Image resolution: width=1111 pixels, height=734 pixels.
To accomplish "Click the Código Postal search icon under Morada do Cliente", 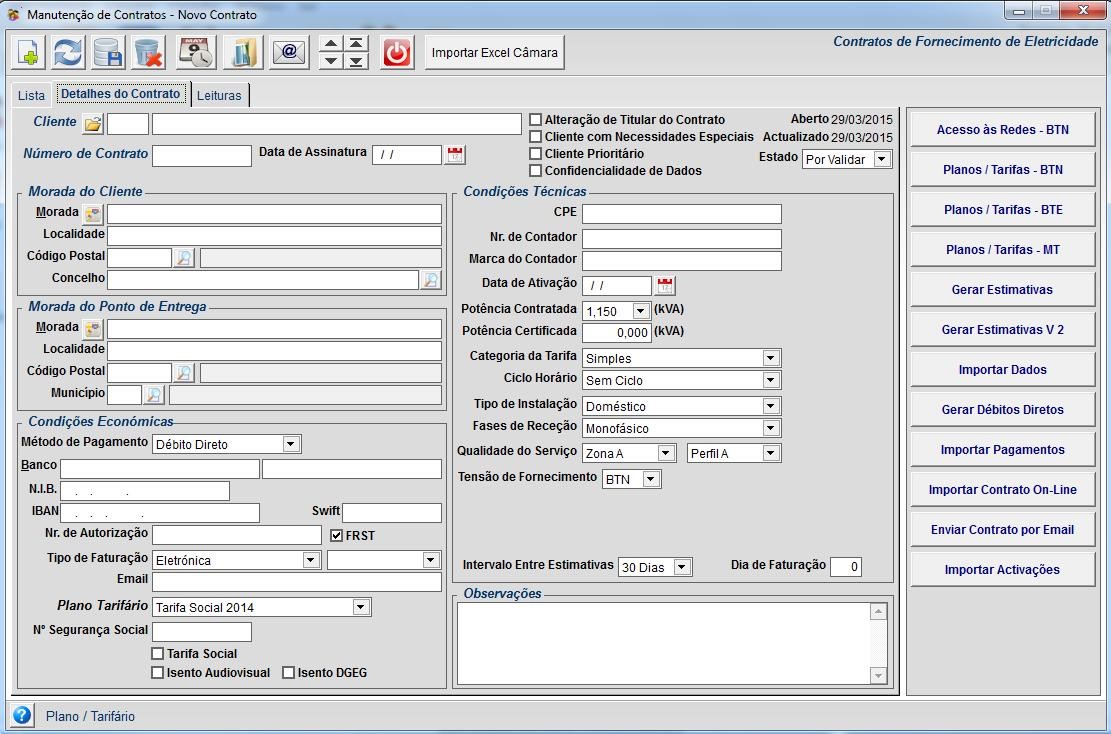I will tap(184, 258).
